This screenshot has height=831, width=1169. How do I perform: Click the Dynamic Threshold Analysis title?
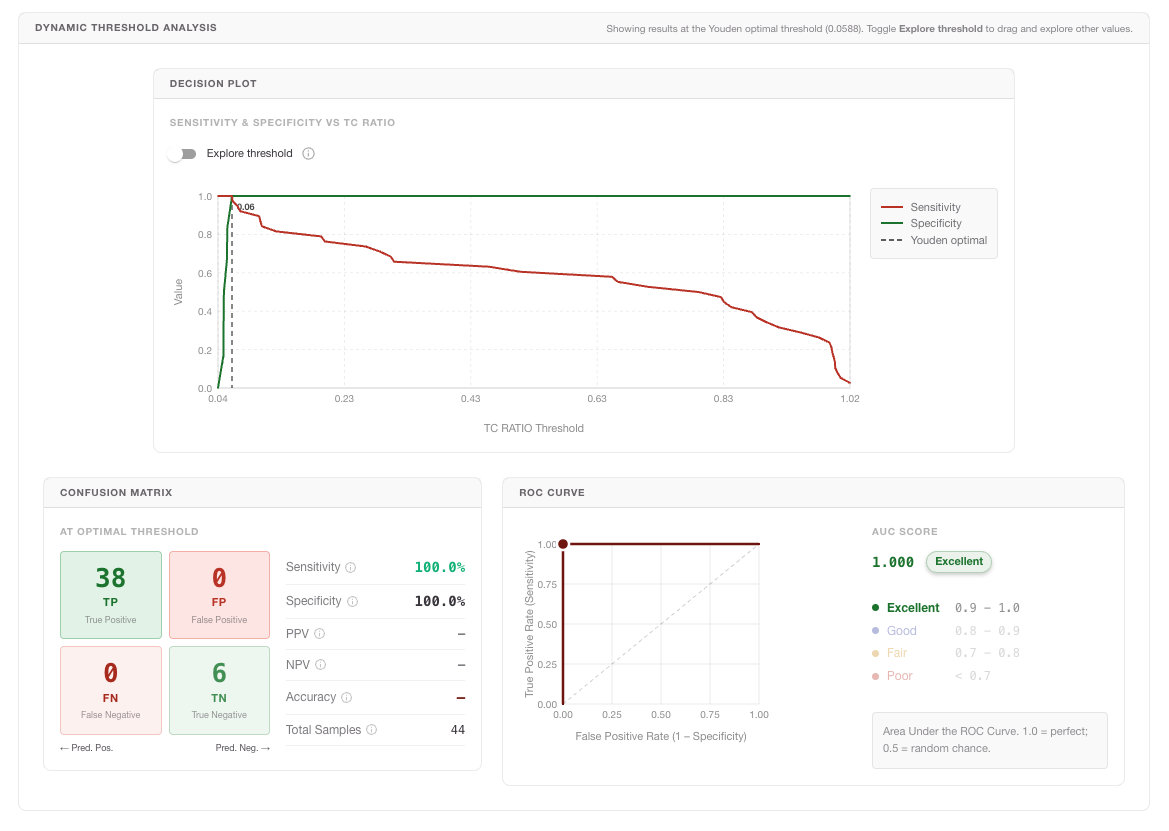pos(126,28)
